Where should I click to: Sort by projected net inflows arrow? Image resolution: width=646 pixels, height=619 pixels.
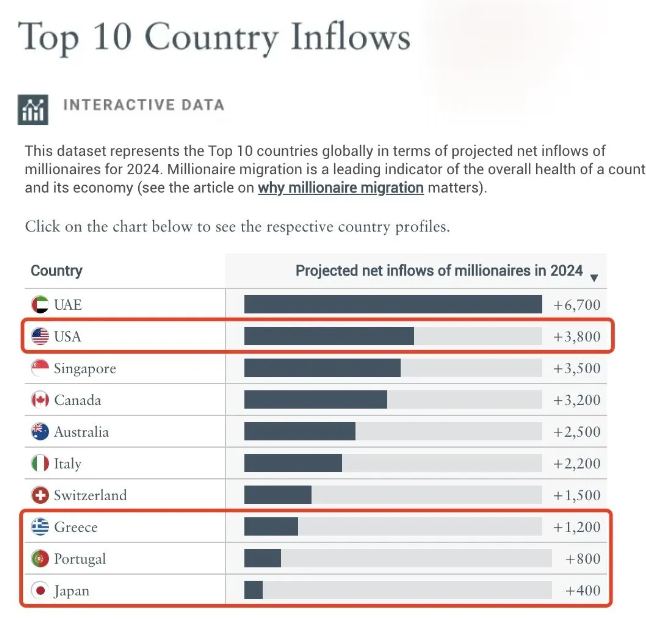tap(594, 277)
